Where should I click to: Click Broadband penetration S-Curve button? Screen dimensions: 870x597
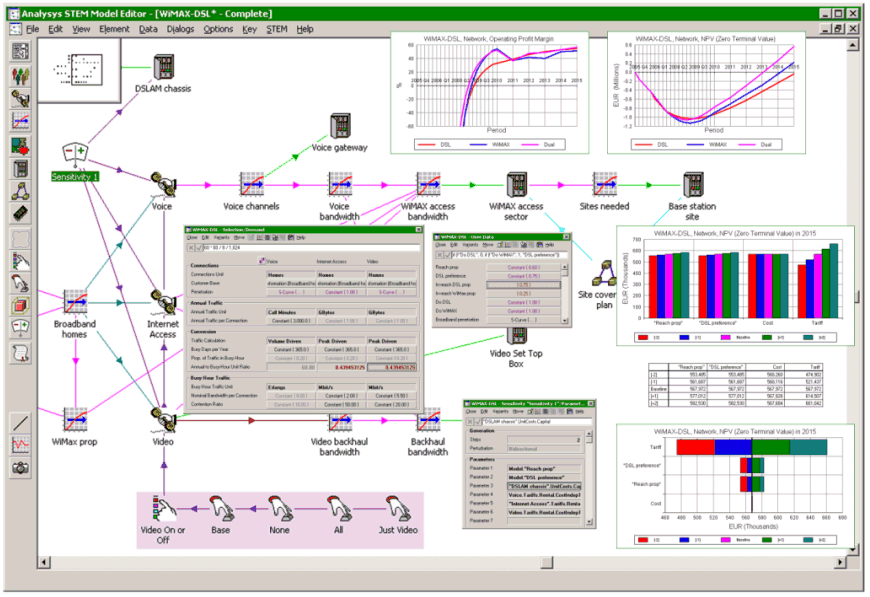tap(523, 320)
